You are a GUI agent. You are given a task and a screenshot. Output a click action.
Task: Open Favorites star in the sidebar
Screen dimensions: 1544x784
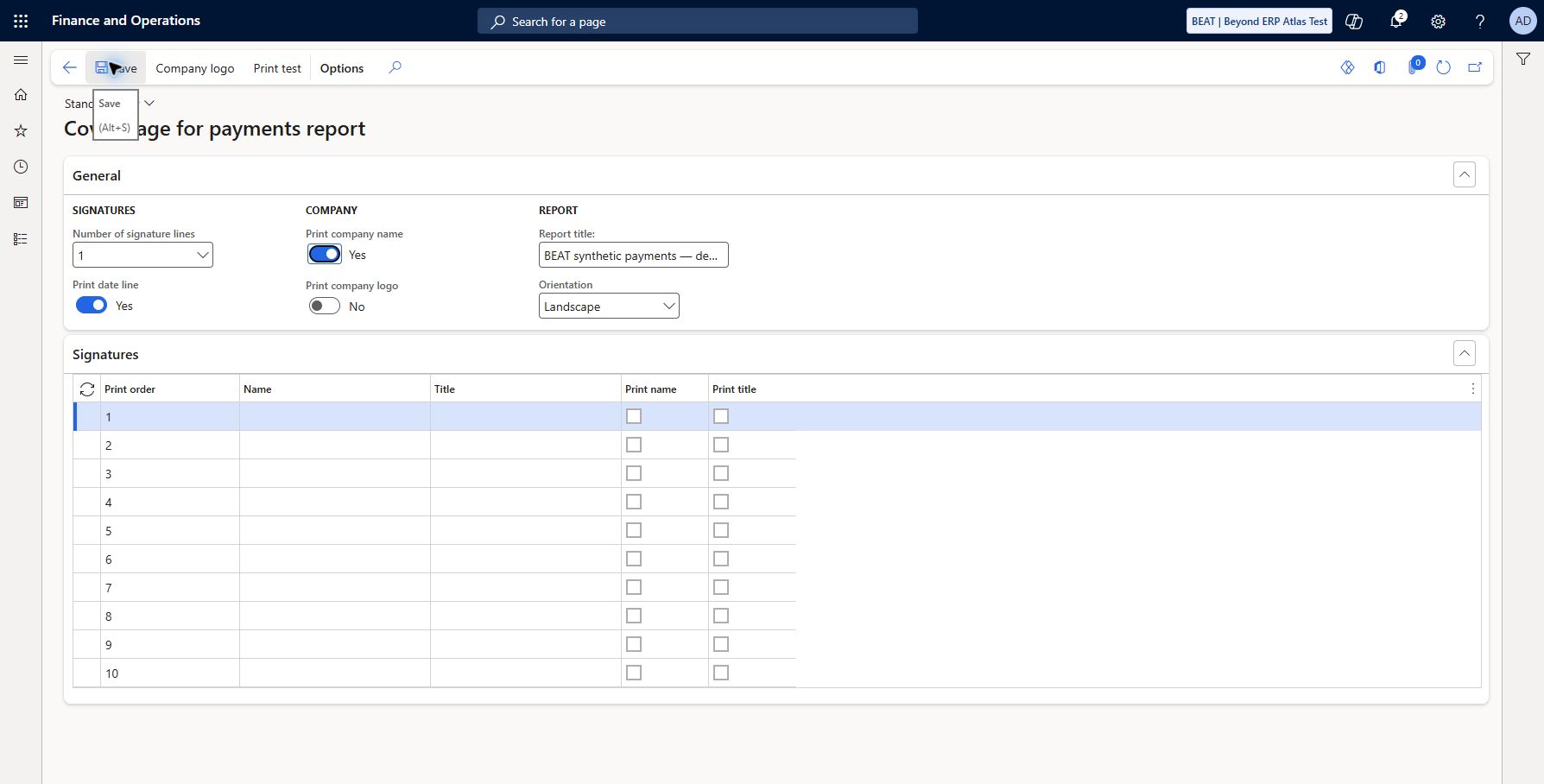point(21,131)
